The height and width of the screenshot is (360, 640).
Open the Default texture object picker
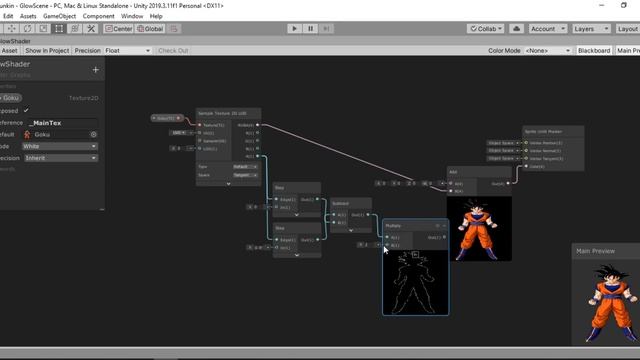(x=93, y=134)
